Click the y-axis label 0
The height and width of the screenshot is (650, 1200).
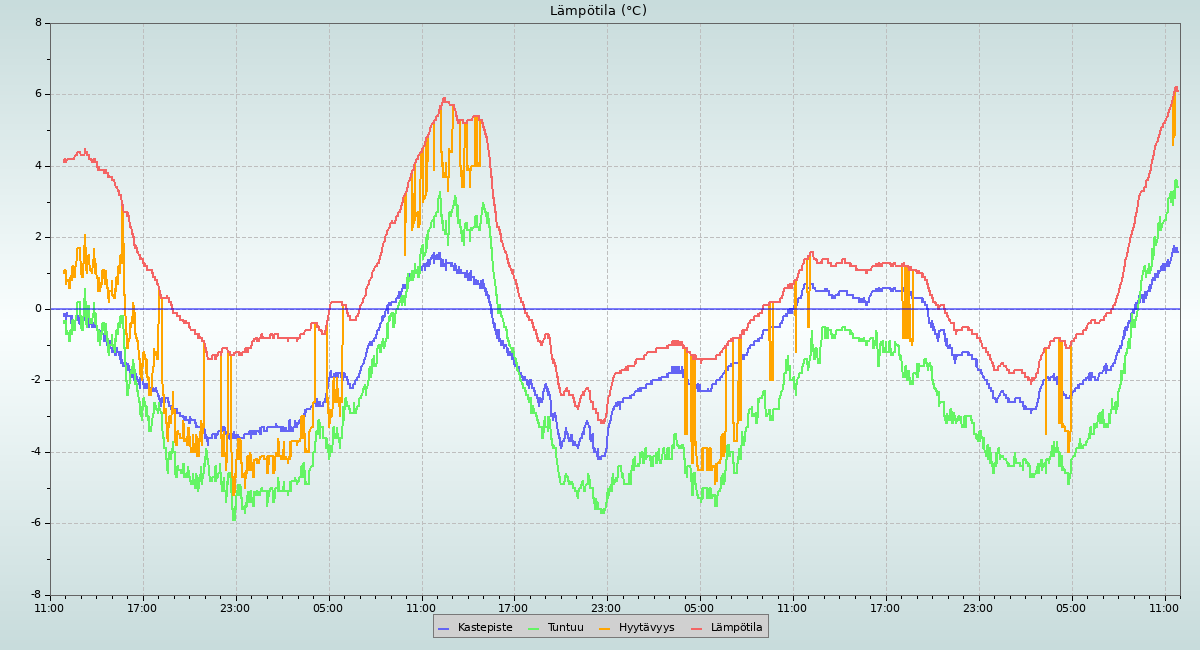38,309
